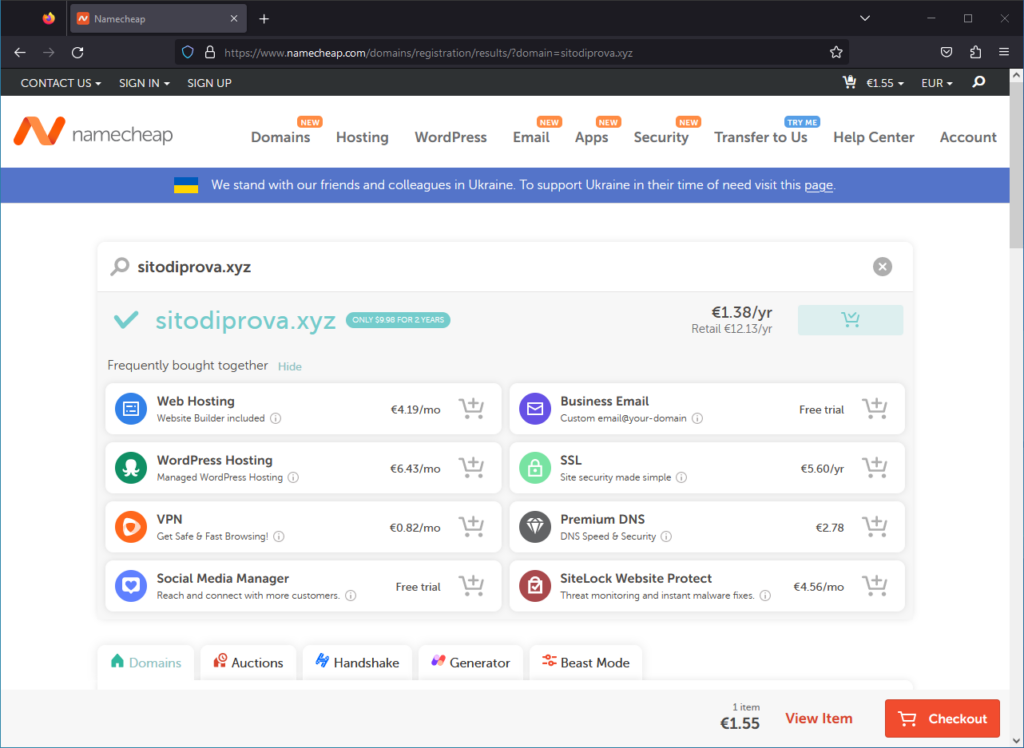The image size is (1024, 748).
Task: Switch to the Beast Mode tab
Action: click(586, 662)
